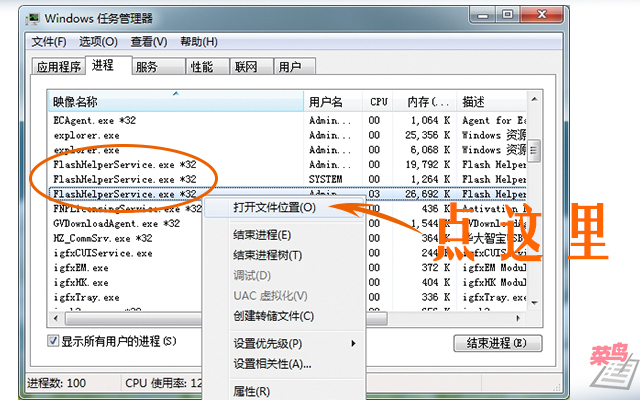
Task: Switch to the 性能 tab
Action: (x=207, y=67)
